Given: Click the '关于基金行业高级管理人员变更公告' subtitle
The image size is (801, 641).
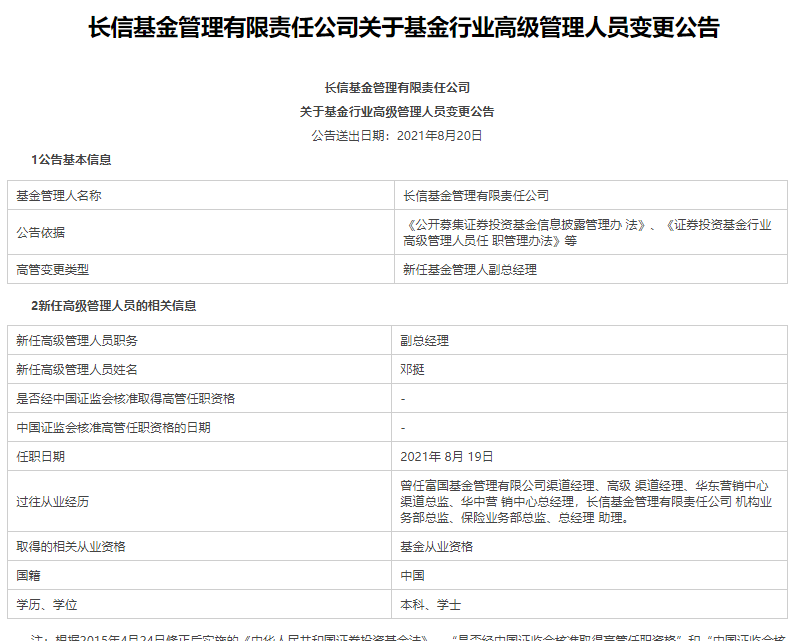Looking at the screenshot, I should pos(397,112).
